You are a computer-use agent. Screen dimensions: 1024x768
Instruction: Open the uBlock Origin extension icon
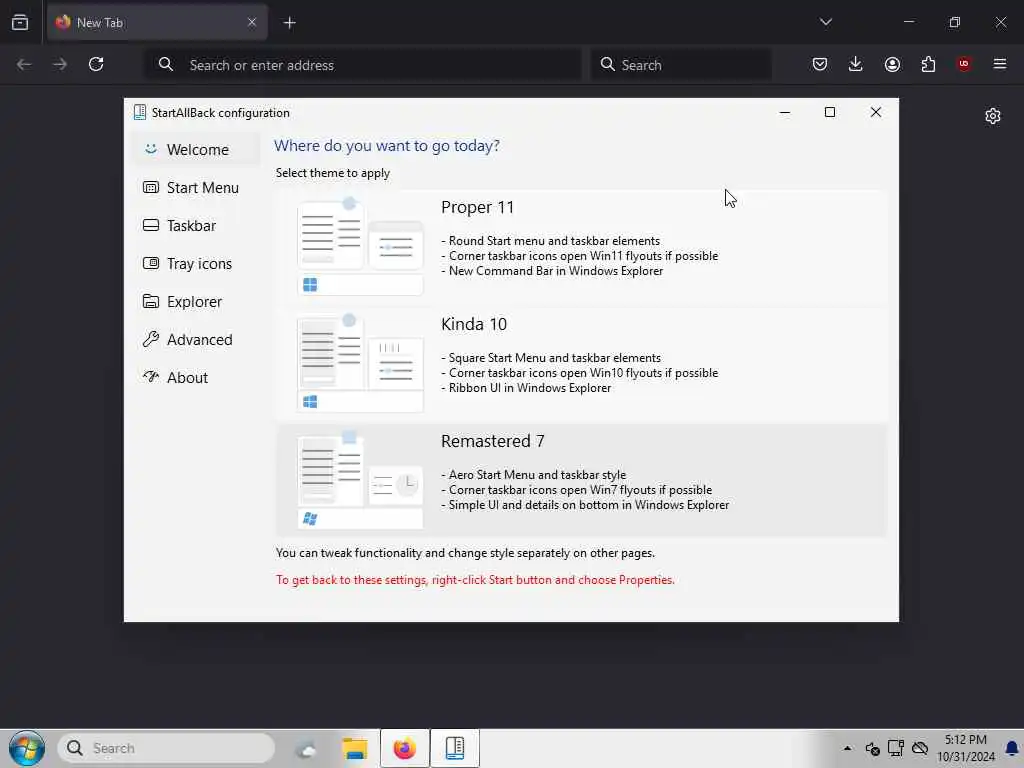[964, 64]
